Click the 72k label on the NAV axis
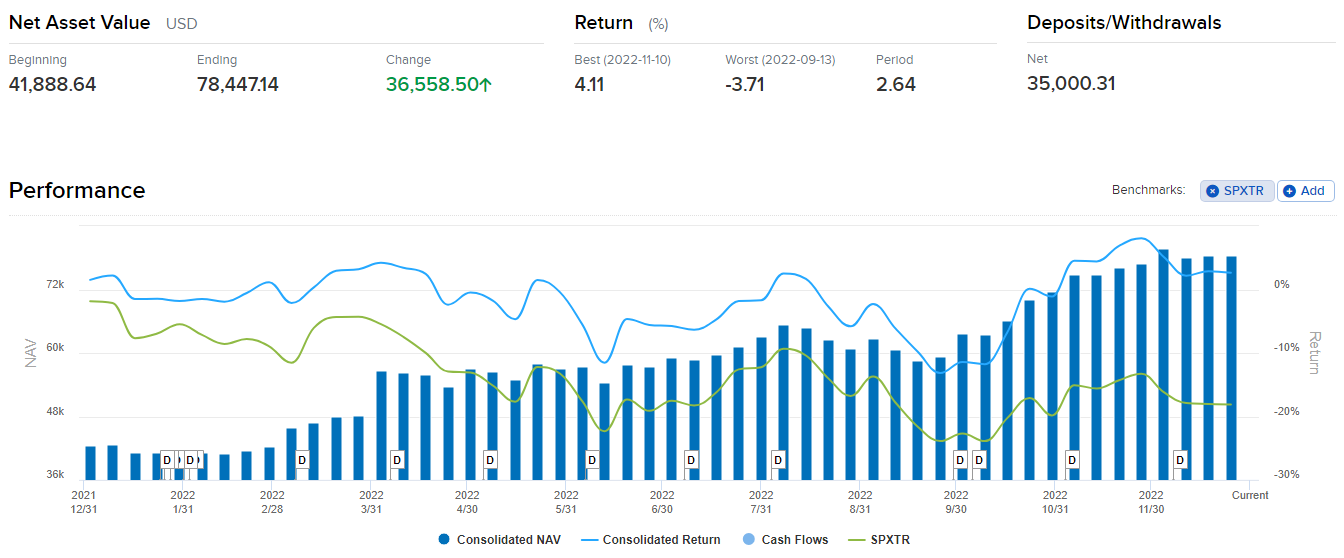The width and height of the screenshot is (1344, 558). [55, 285]
